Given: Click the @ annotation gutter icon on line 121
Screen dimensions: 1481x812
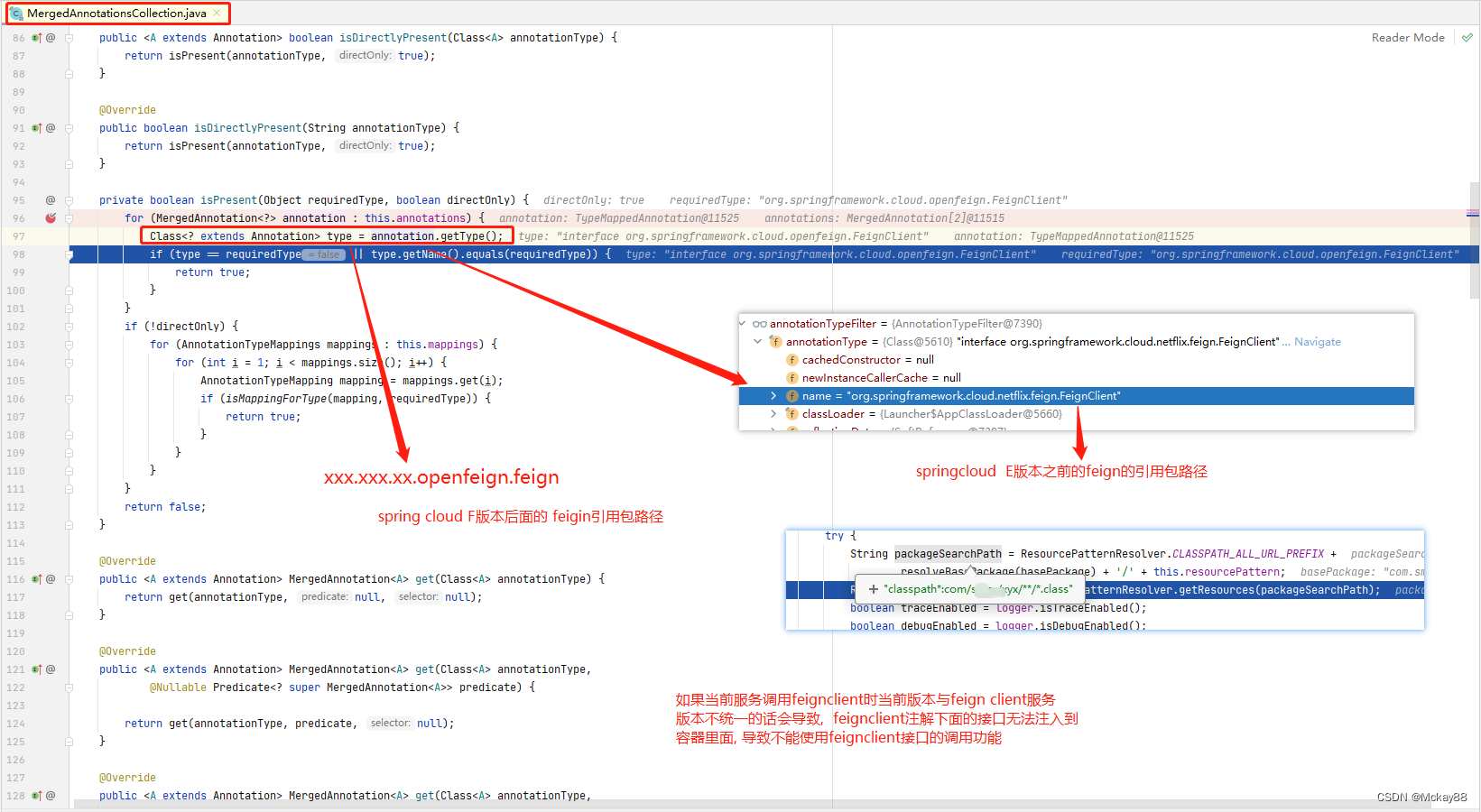Looking at the screenshot, I should tap(51, 669).
